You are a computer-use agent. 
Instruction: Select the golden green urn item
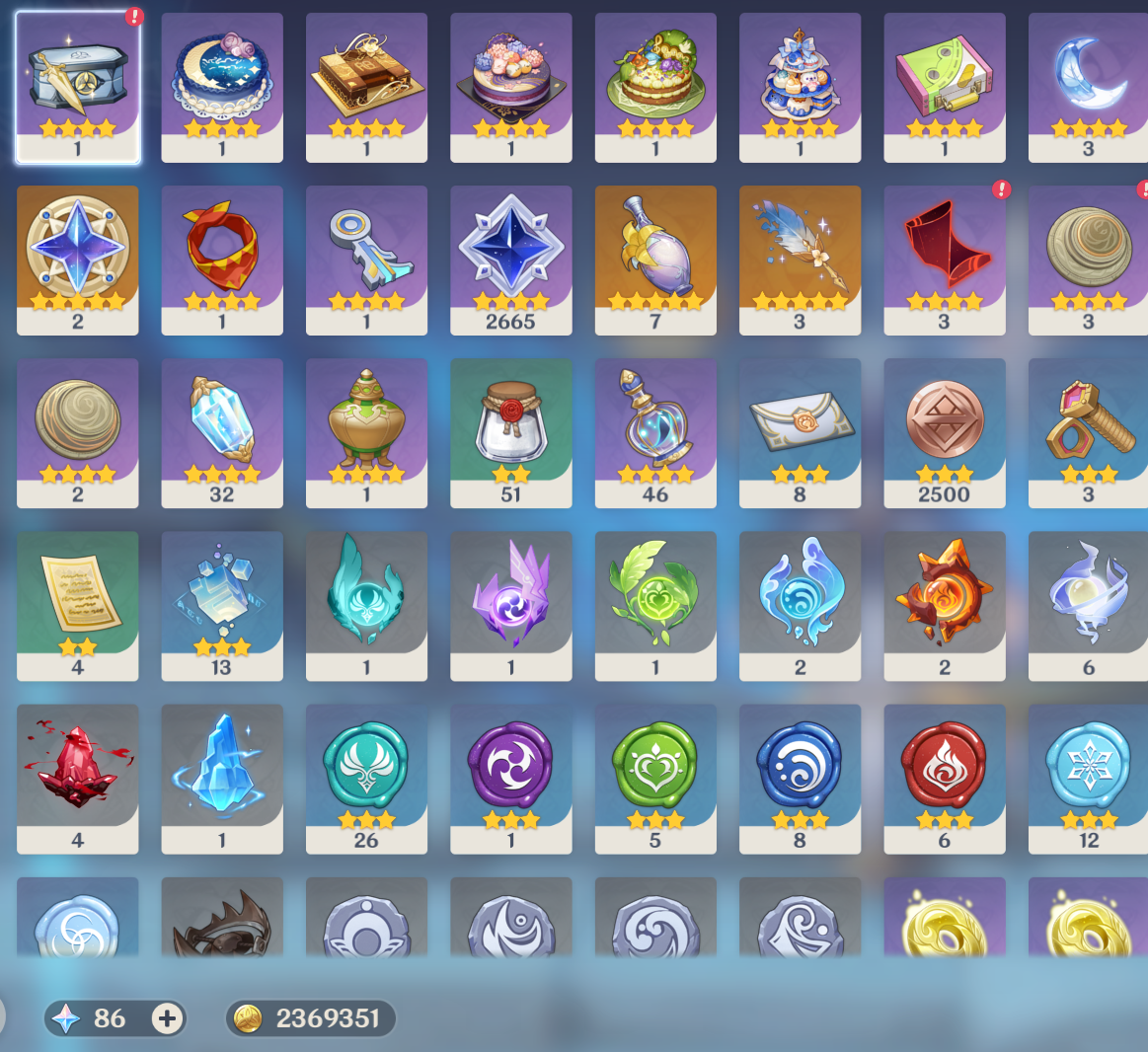367,432
